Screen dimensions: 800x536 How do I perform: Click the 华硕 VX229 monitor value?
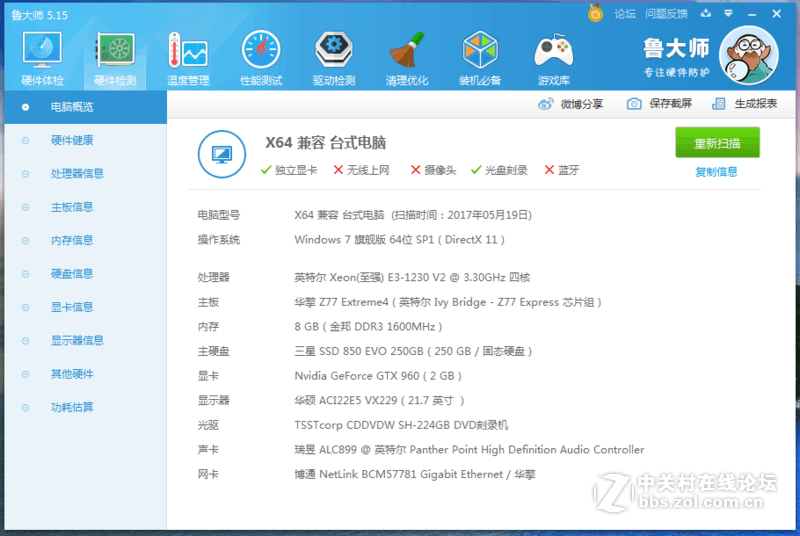(379, 400)
